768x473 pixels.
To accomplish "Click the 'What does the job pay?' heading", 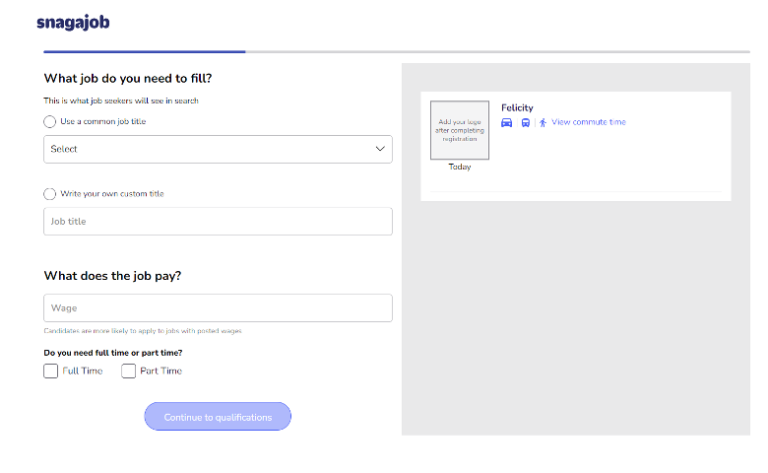I will pos(112,275).
